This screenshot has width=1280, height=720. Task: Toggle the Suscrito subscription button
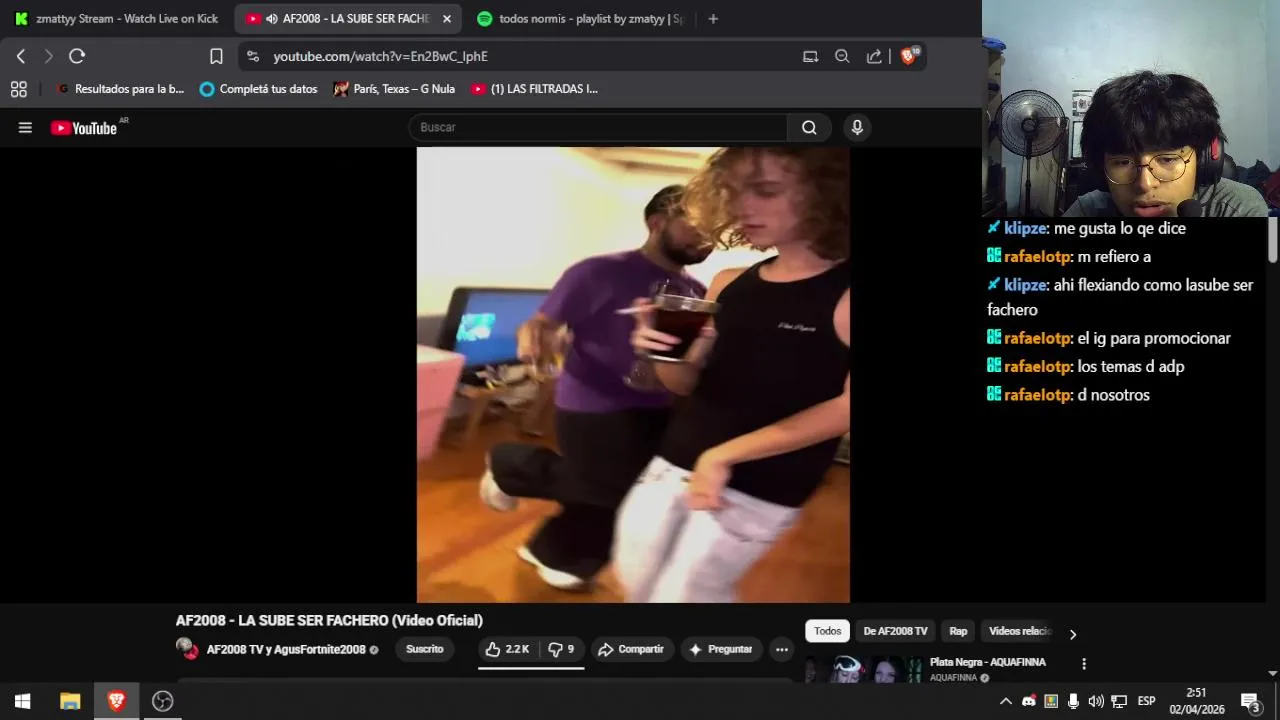point(425,649)
